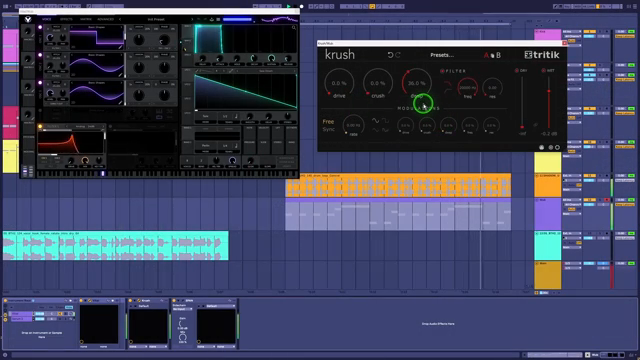
Task: Switch to the VOICE tab in Vital
Action: tap(47, 19)
